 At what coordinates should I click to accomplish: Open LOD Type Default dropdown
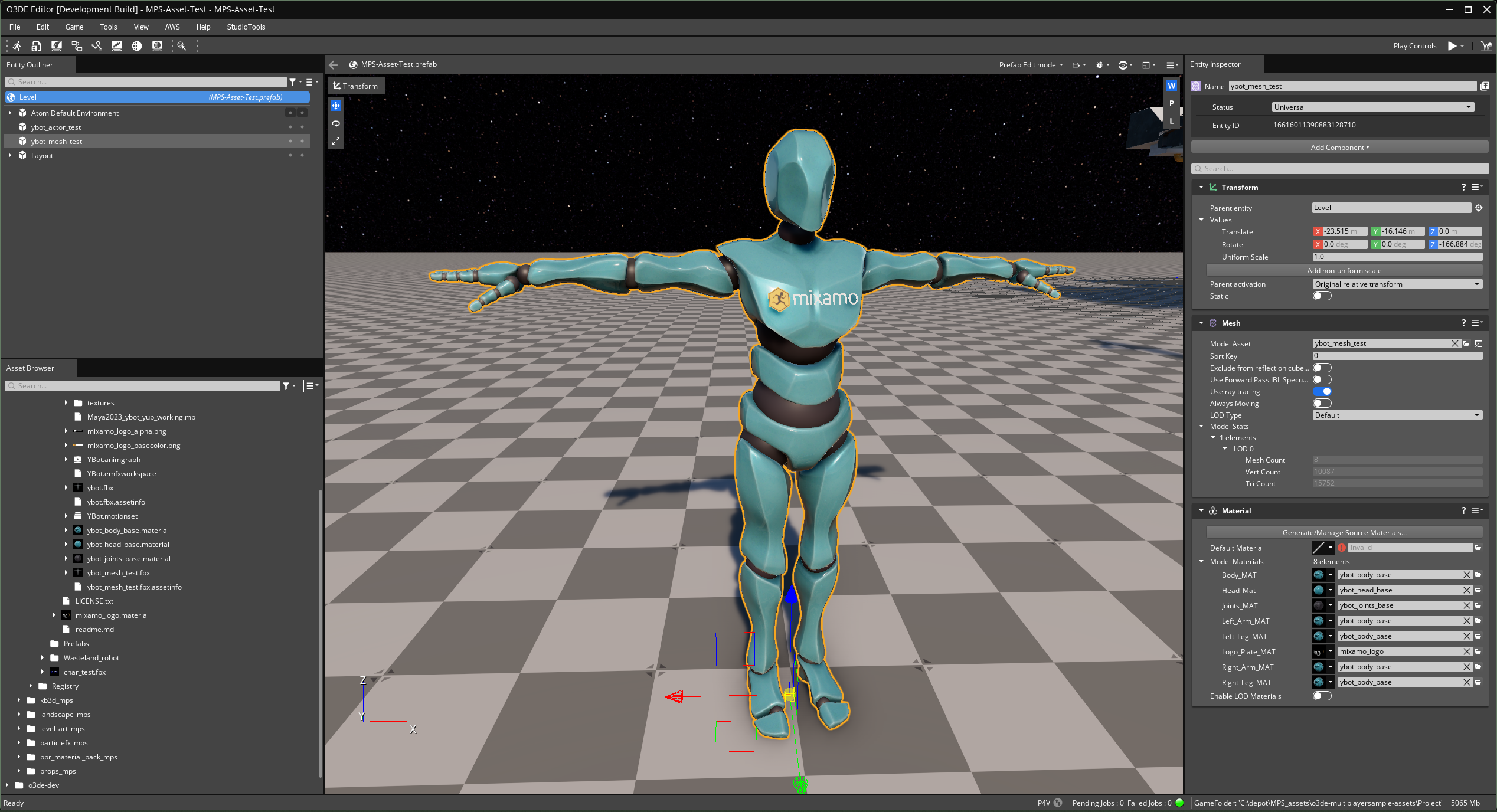(x=1398, y=415)
